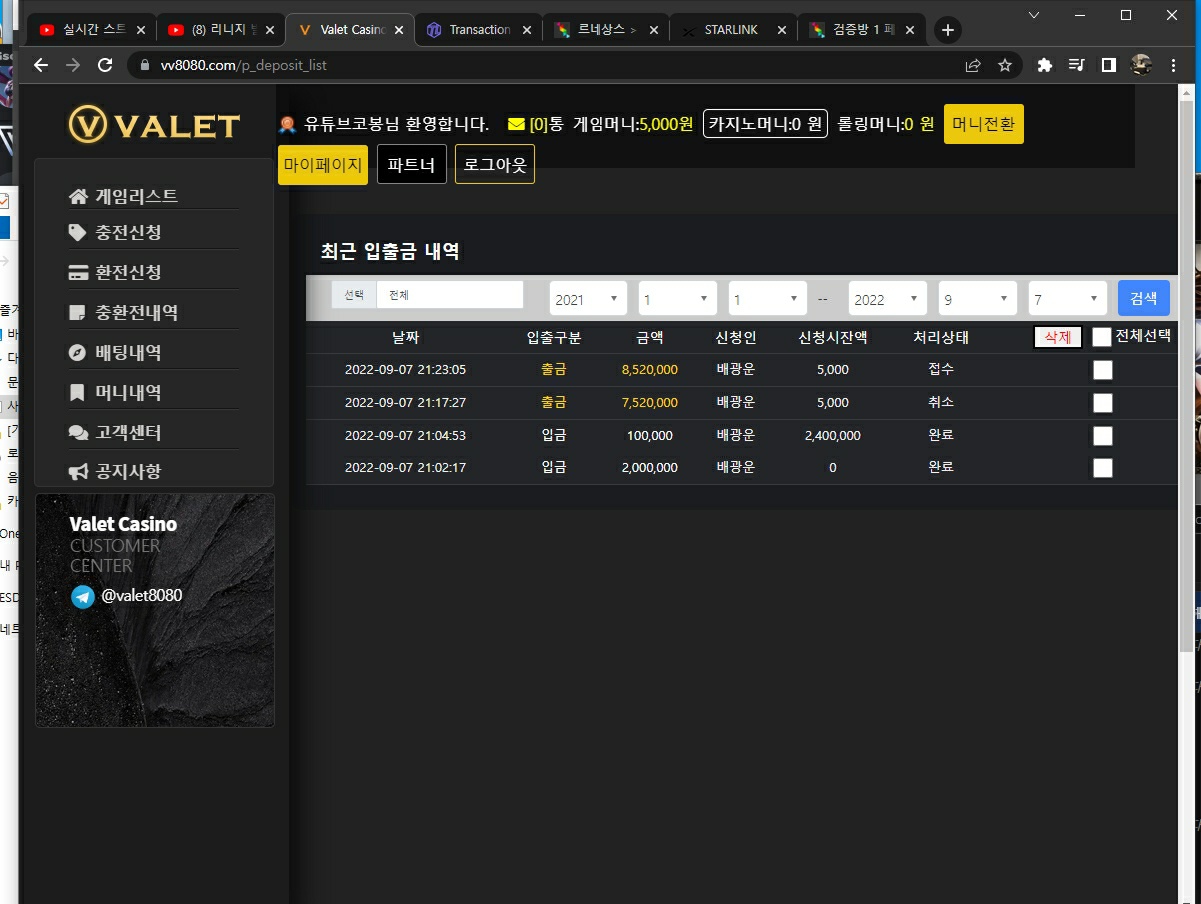Switch to the 르네상스 tab

pos(606,30)
